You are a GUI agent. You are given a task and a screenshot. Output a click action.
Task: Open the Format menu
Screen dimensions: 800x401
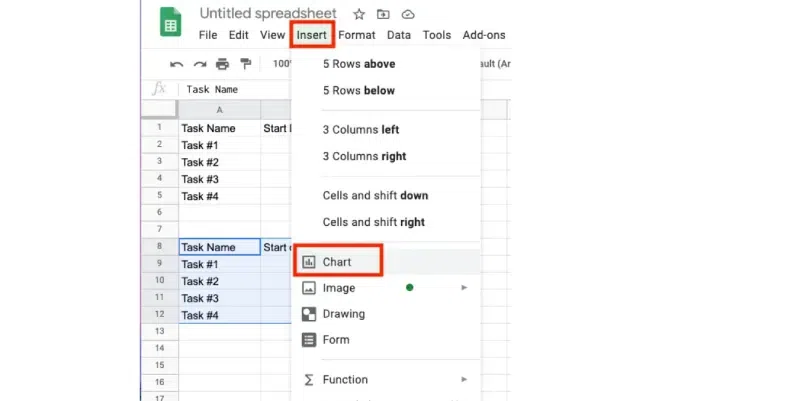[357, 35]
